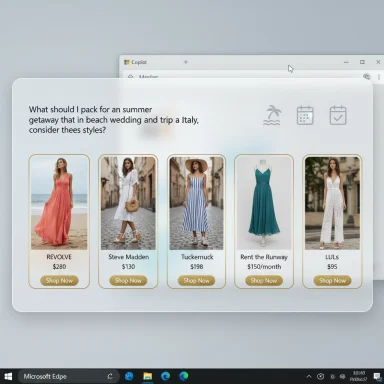Select the Tuckernuck brand name
The image size is (384, 384).
click(x=197, y=257)
